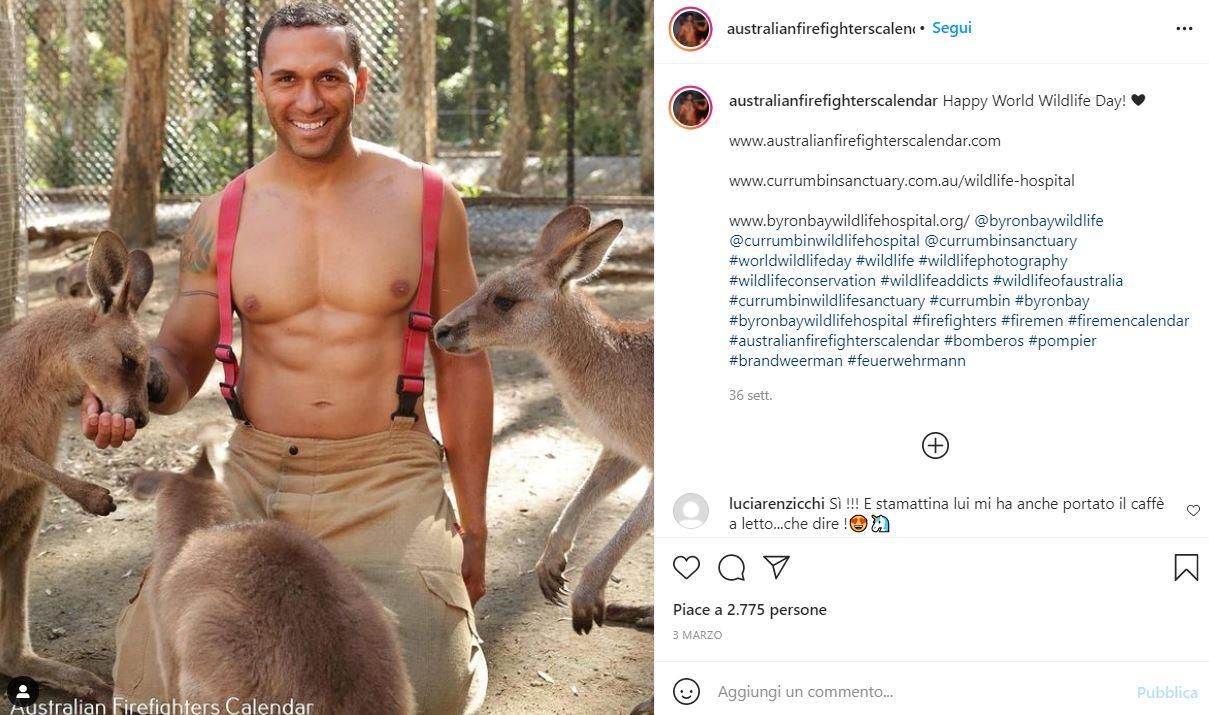Load more comments with plus circle
This screenshot has width=1209, height=715.
coord(935,445)
